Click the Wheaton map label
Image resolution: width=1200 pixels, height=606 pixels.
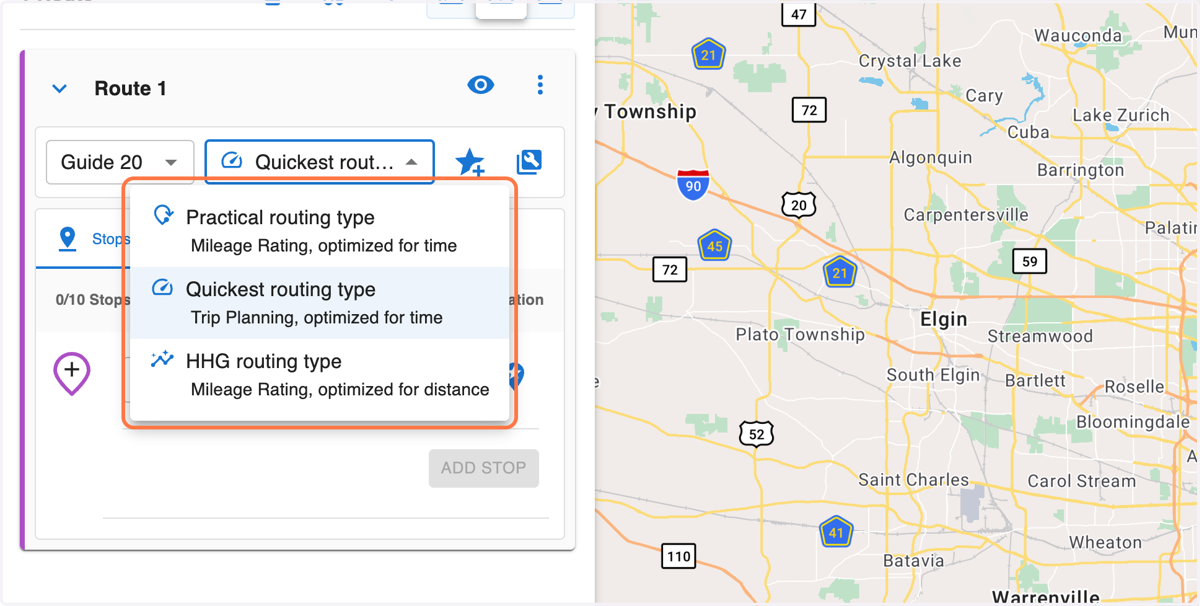tap(1105, 543)
